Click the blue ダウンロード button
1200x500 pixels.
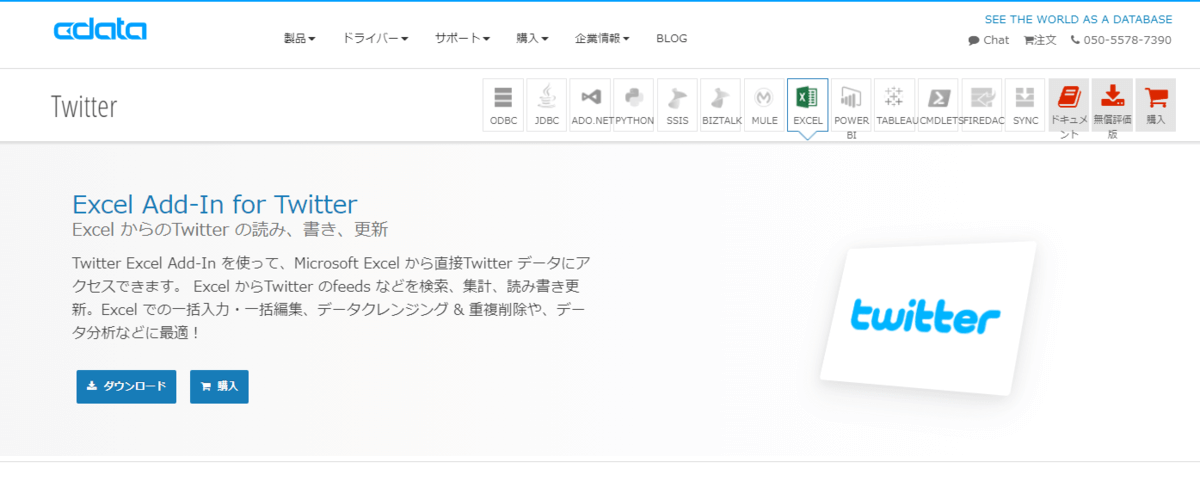coord(127,386)
